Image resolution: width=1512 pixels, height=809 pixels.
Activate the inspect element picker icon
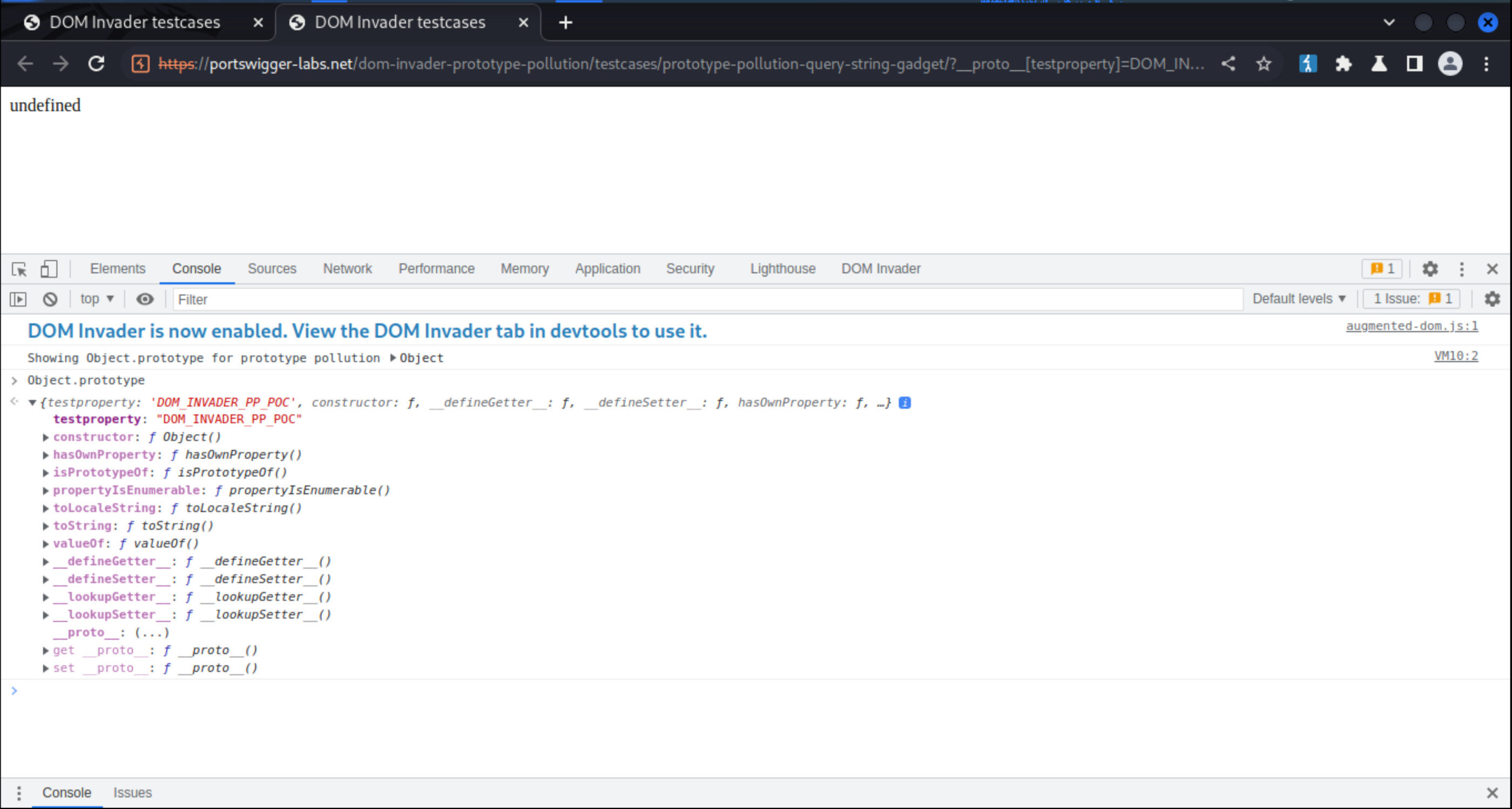coord(19,269)
